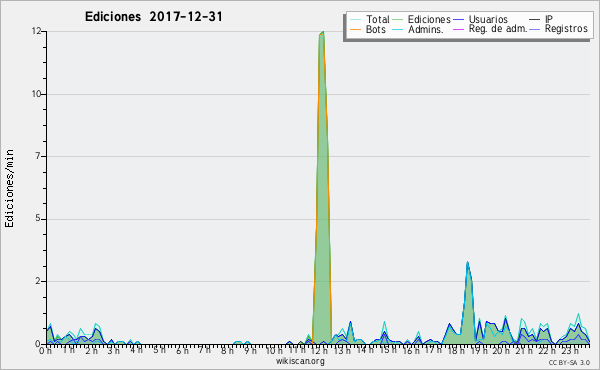The width and height of the screenshot is (600, 370).
Task: Click the y-axis value 12
Action: coord(36,31)
